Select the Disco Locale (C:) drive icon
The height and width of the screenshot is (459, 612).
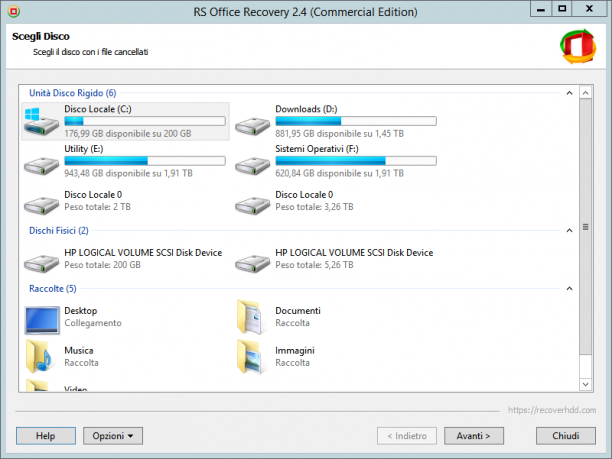(x=41, y=122)
